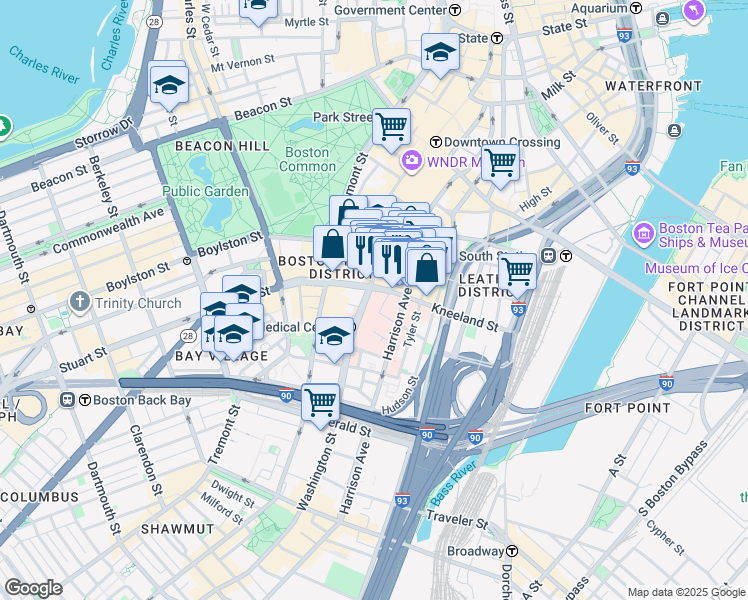Click the Trinity Church cross icon
Viewport: 748px width, 600px height.
click(x=80, y=302)
